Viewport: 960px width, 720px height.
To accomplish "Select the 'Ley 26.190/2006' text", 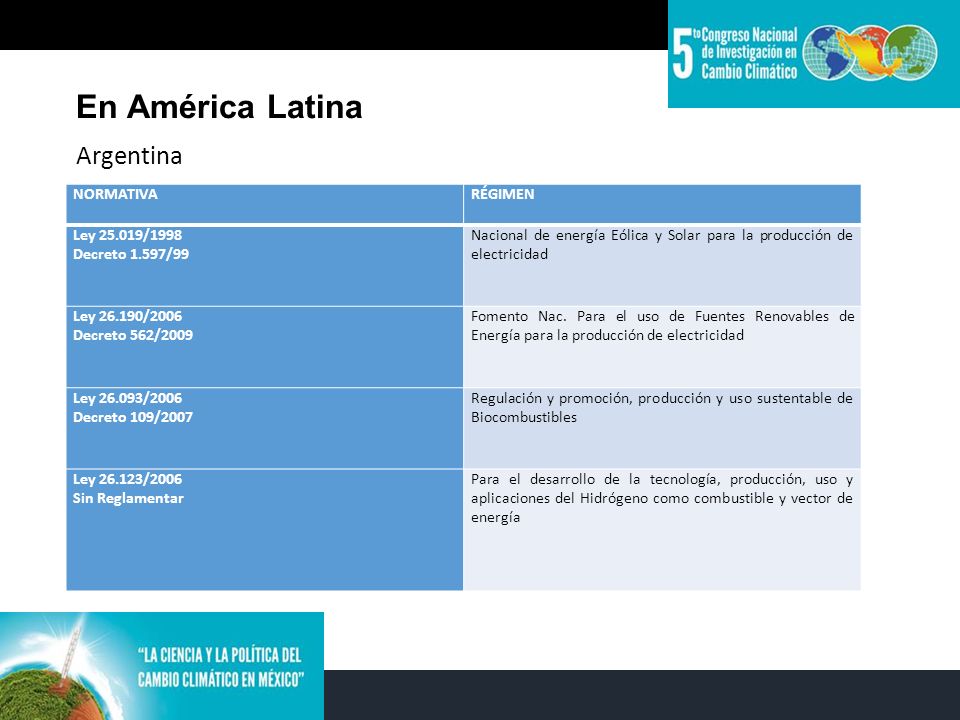I will click(127, 317).
